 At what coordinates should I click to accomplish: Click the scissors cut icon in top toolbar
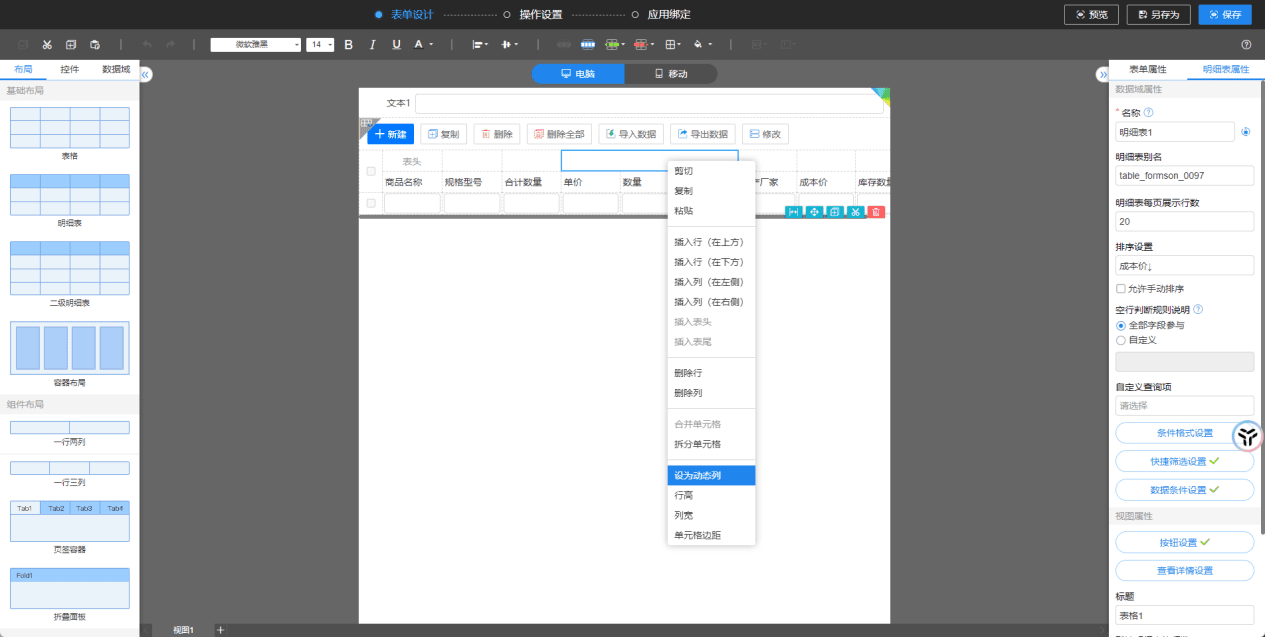tap(46, 45)
